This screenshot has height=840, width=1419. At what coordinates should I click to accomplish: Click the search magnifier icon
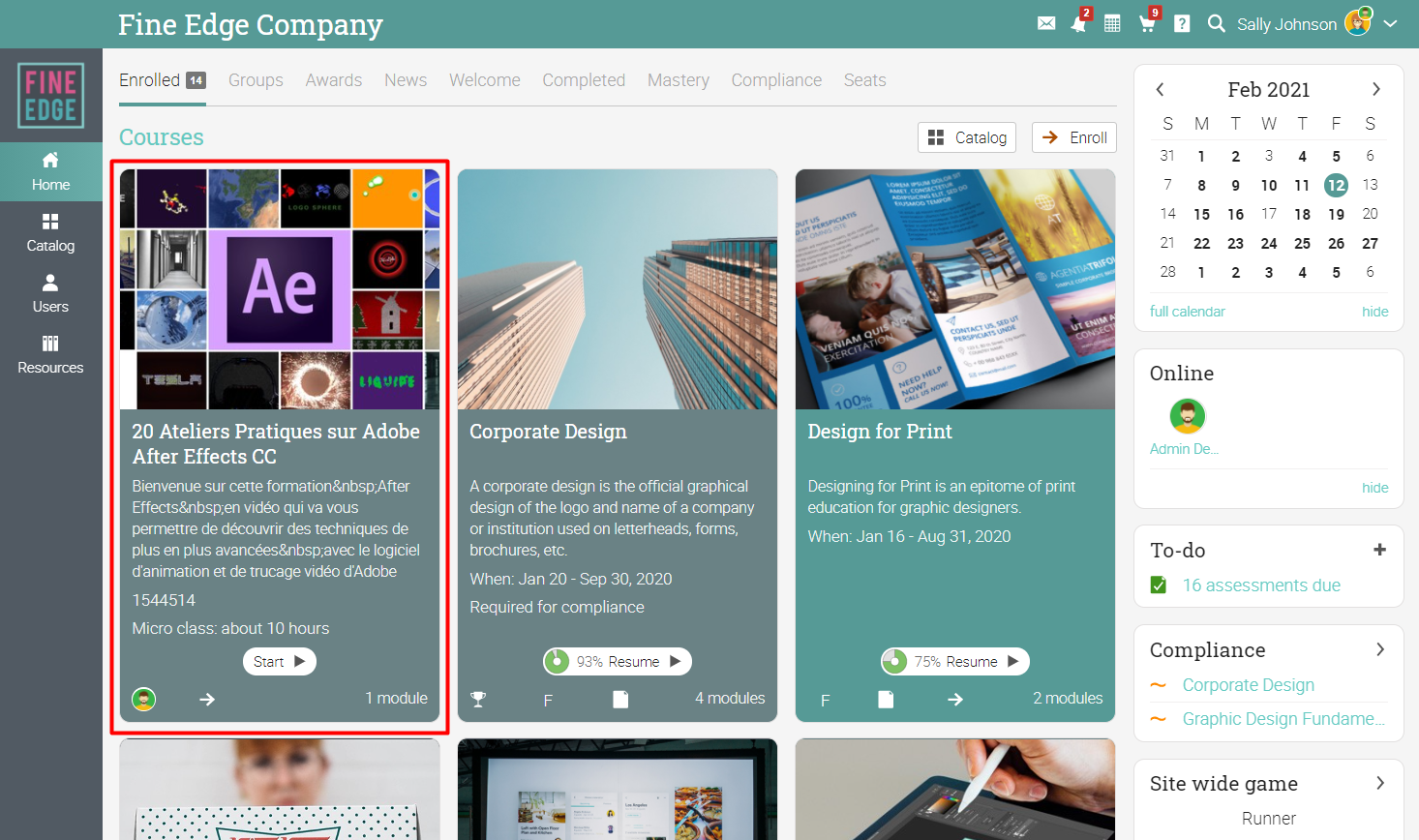[x=1217, y=23]
